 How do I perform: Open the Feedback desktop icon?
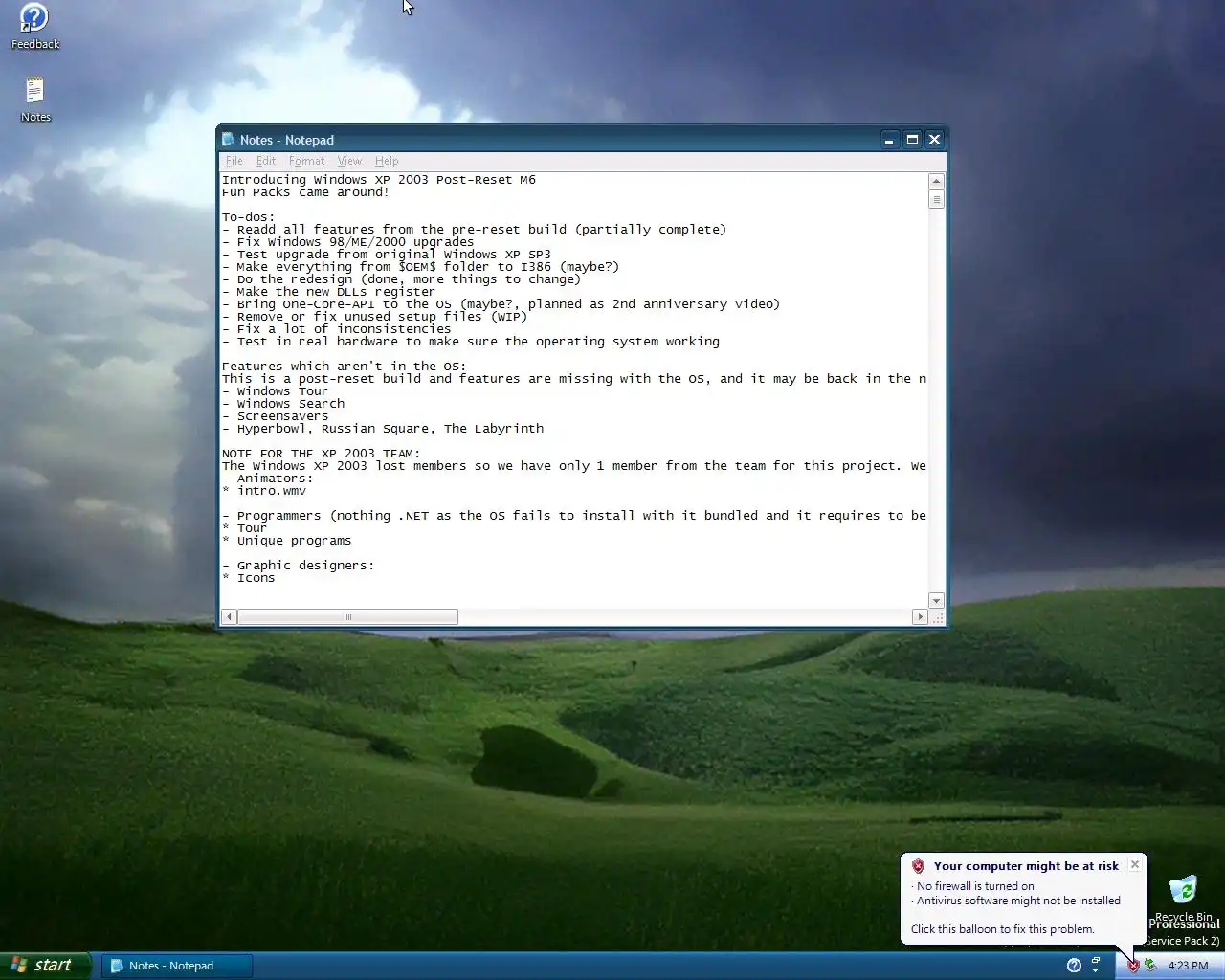point(34,26)
